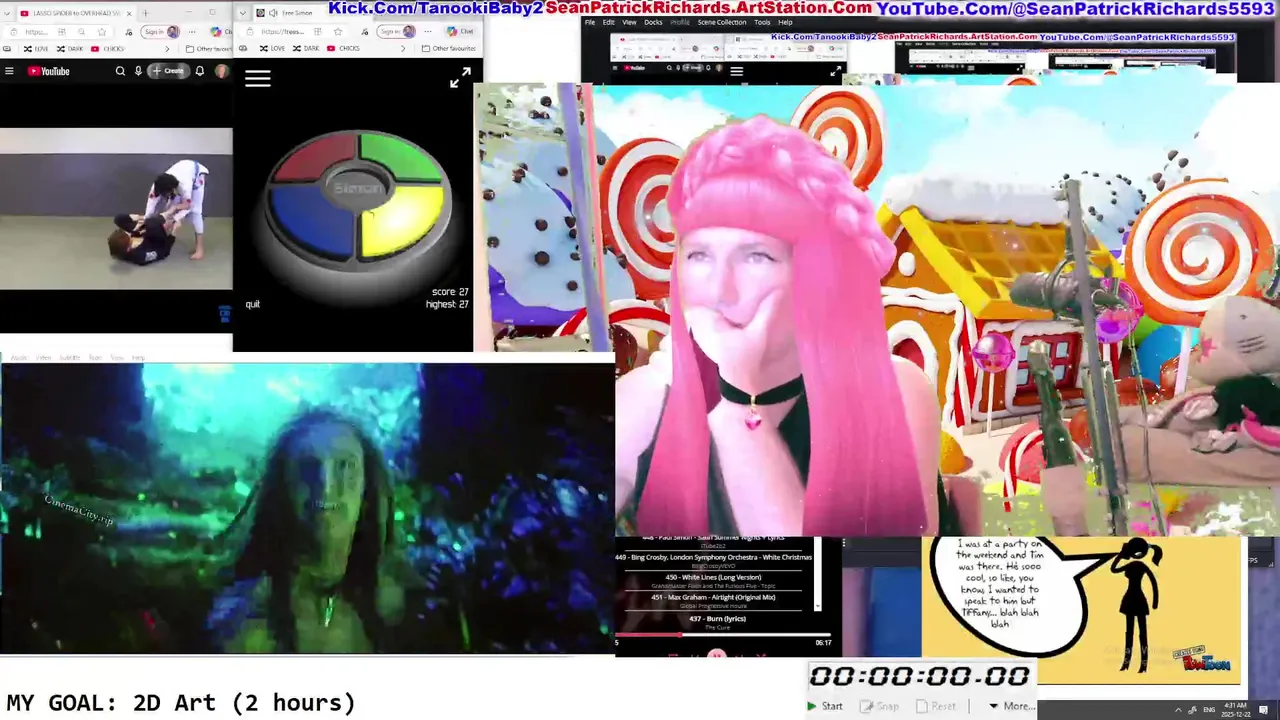Favourite this page star in Simon browser
1280x720 pixels.
[x=338, y=32]
